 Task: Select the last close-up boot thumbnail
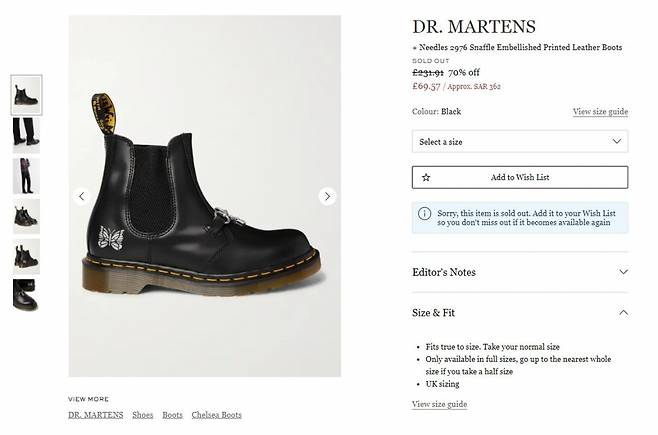26,296
